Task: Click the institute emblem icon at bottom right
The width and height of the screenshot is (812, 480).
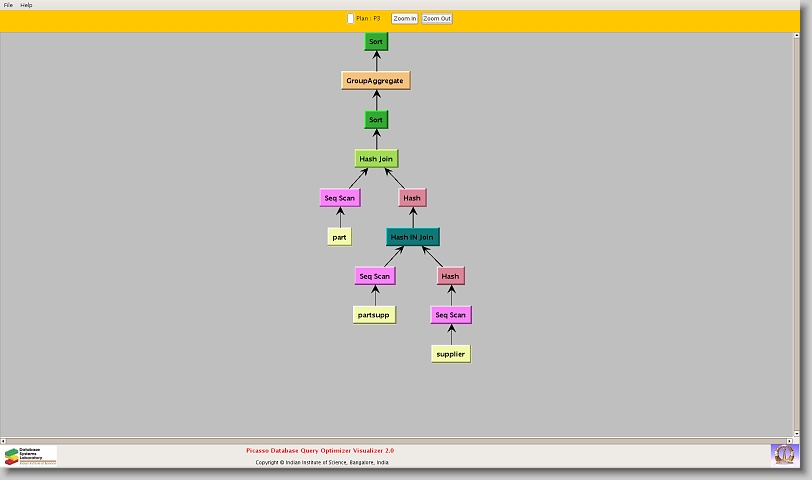Action: (x=784, y=454)
